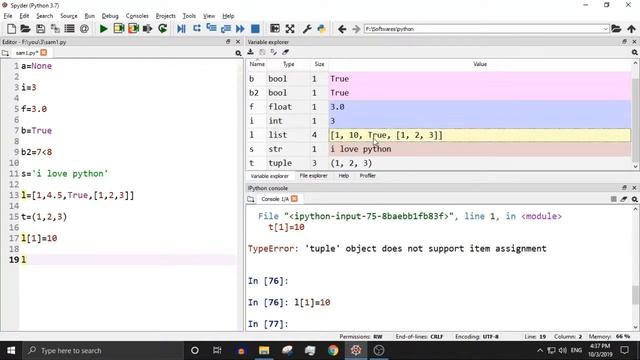640x360 pixels.
Task: Open the Source menu
Action: pyautogui.click(x=69, y=16)
